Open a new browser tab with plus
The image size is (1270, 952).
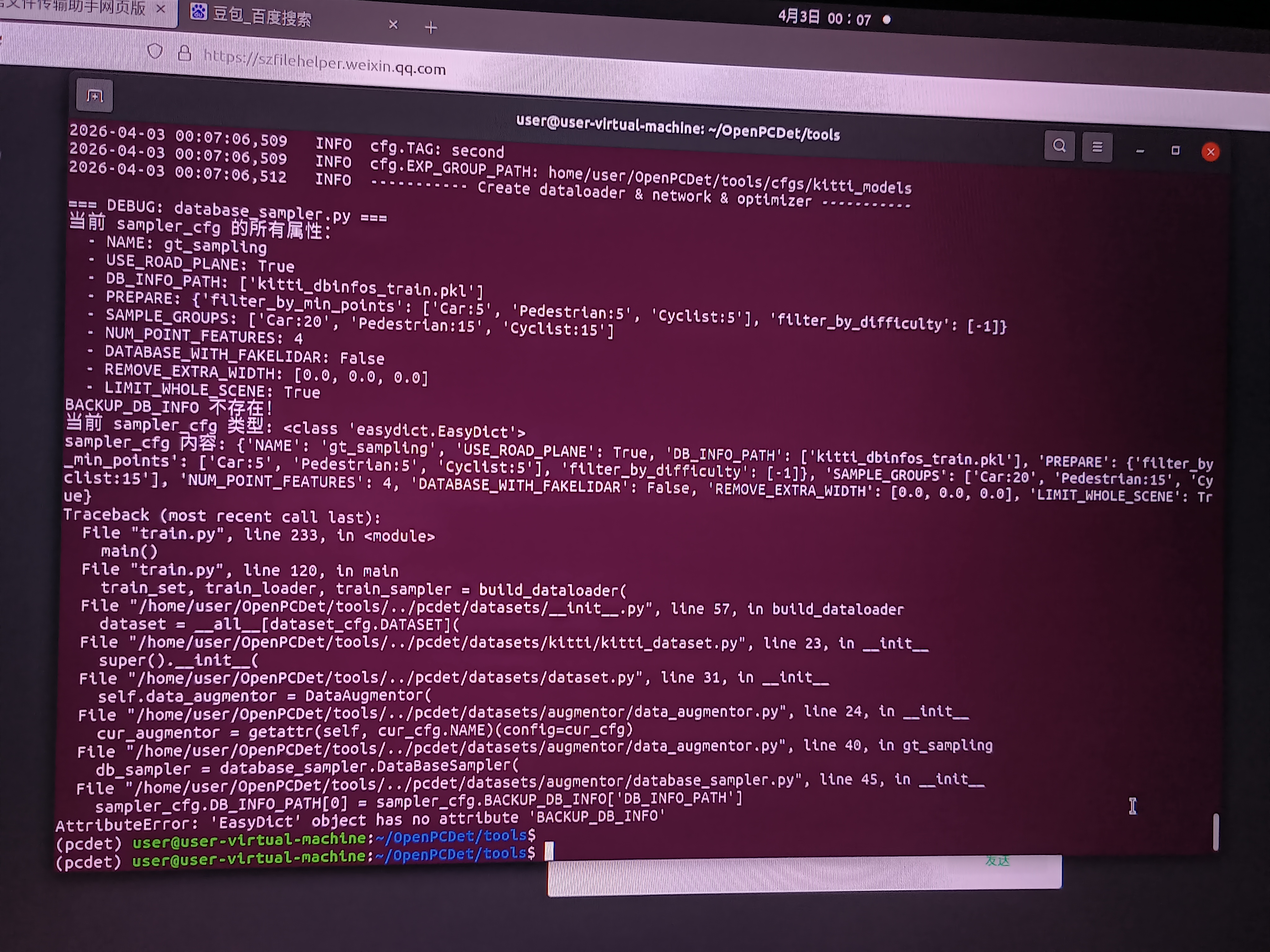click(431, 27)
